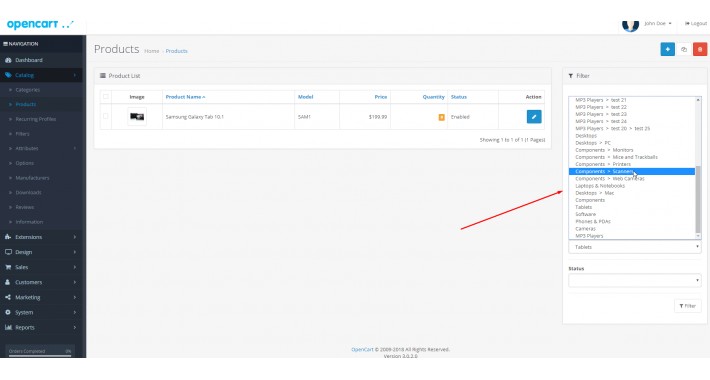Check the Samsung Galaxy Tab row checkbox

106,116
